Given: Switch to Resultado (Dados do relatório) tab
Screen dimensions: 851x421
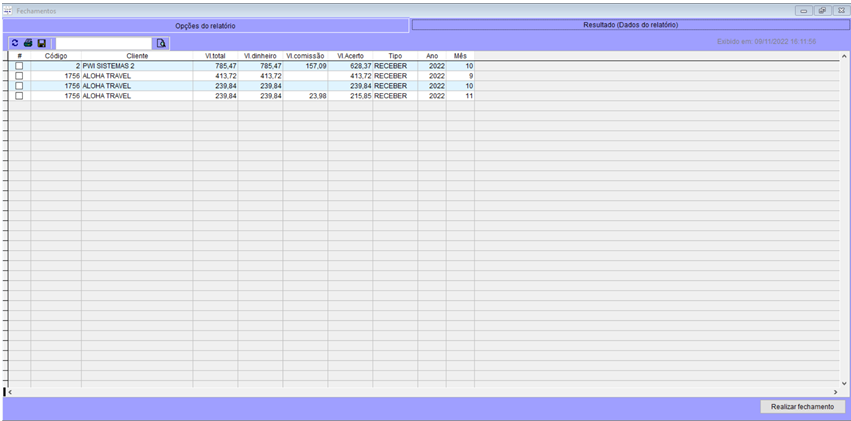Looking at the screenshot, I should pos(630,24).
